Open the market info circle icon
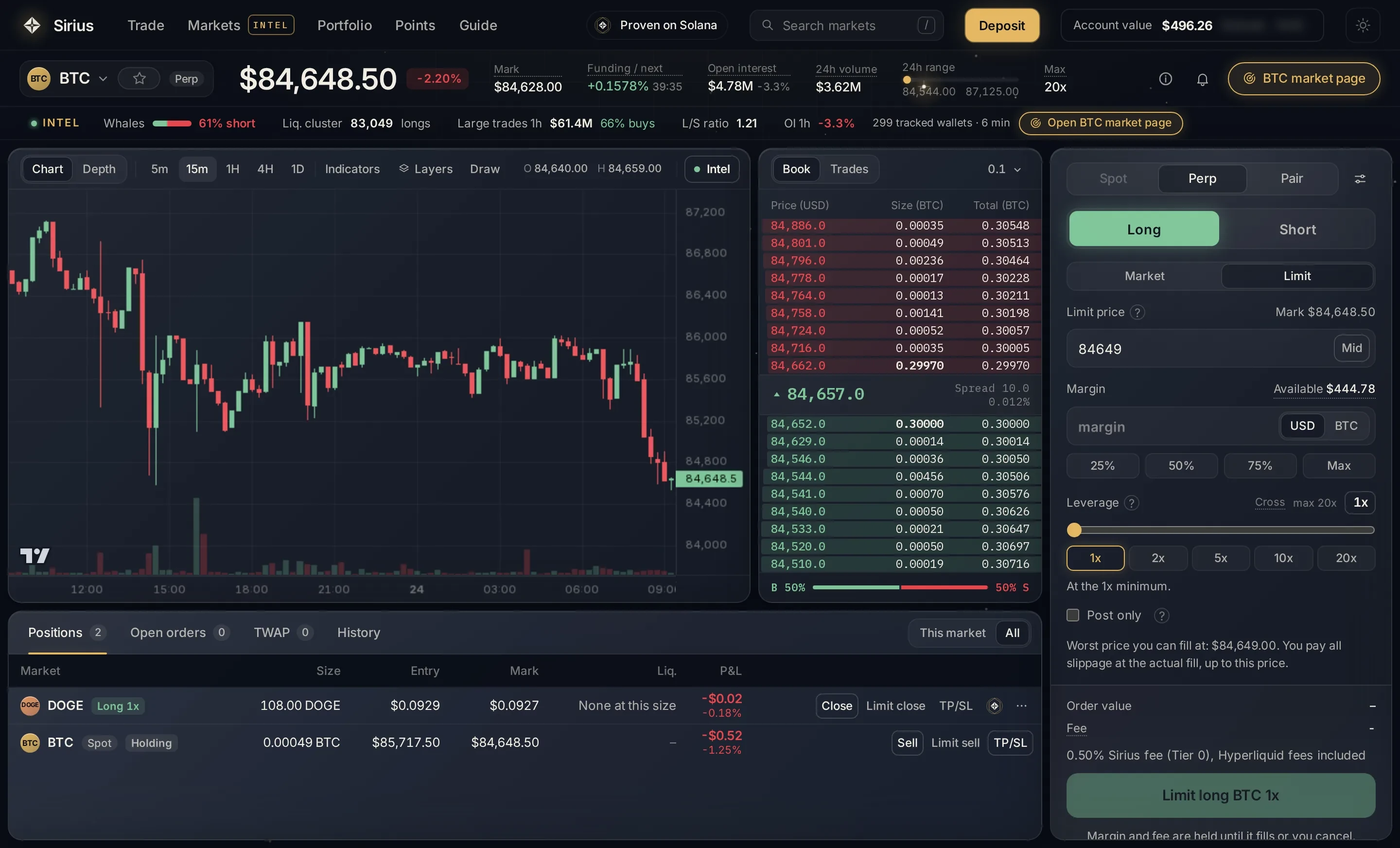 tap(1165, 79)
